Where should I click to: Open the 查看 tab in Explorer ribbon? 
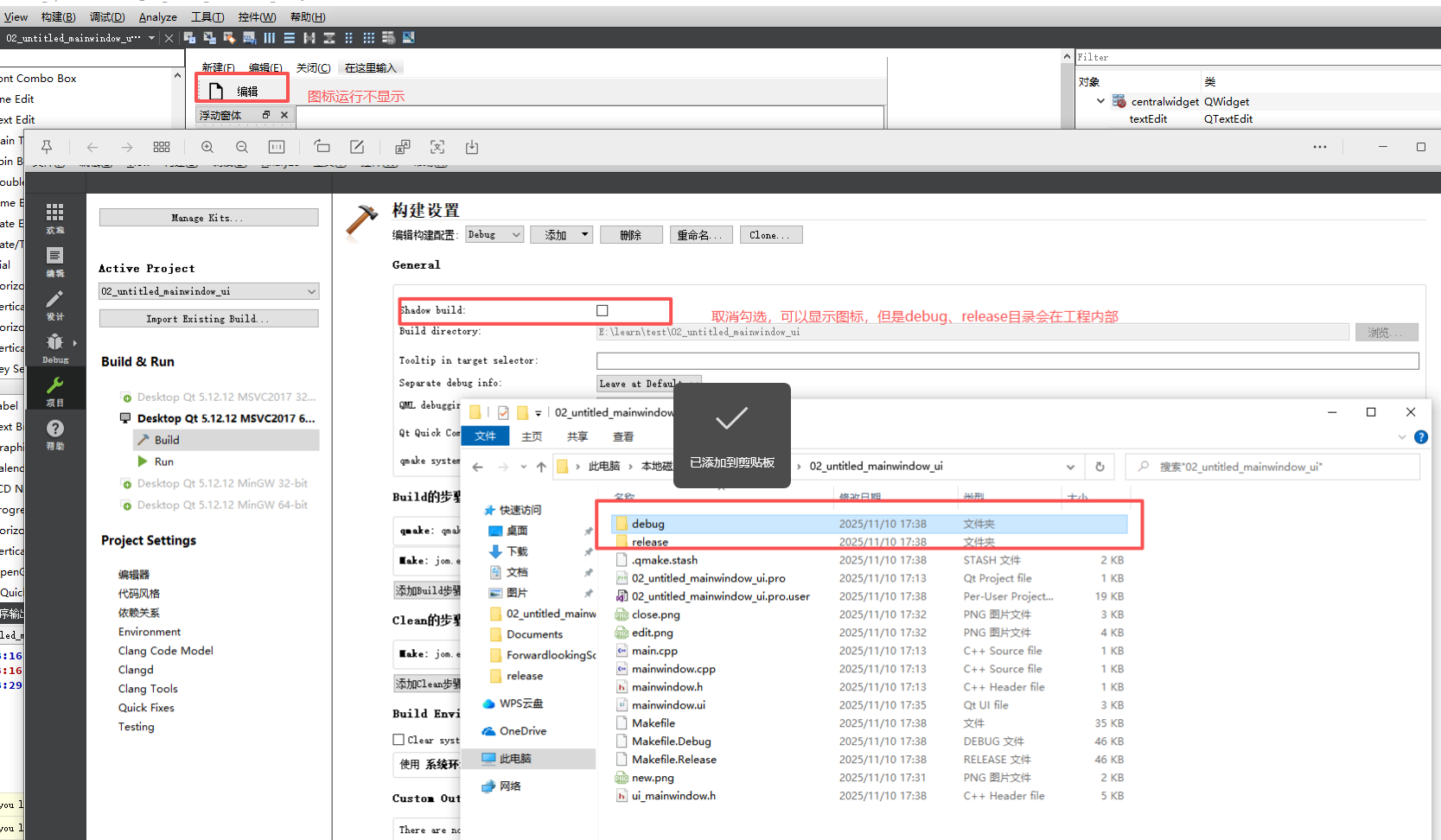click(623, 436)
